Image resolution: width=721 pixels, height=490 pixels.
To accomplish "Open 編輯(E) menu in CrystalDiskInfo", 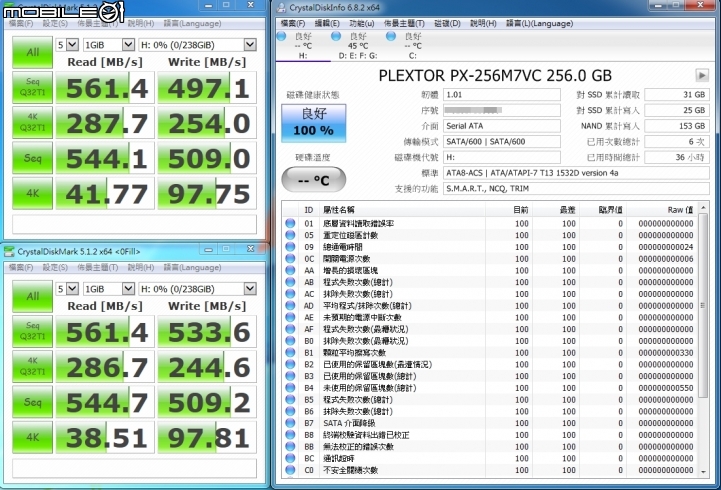I will 327,23.
